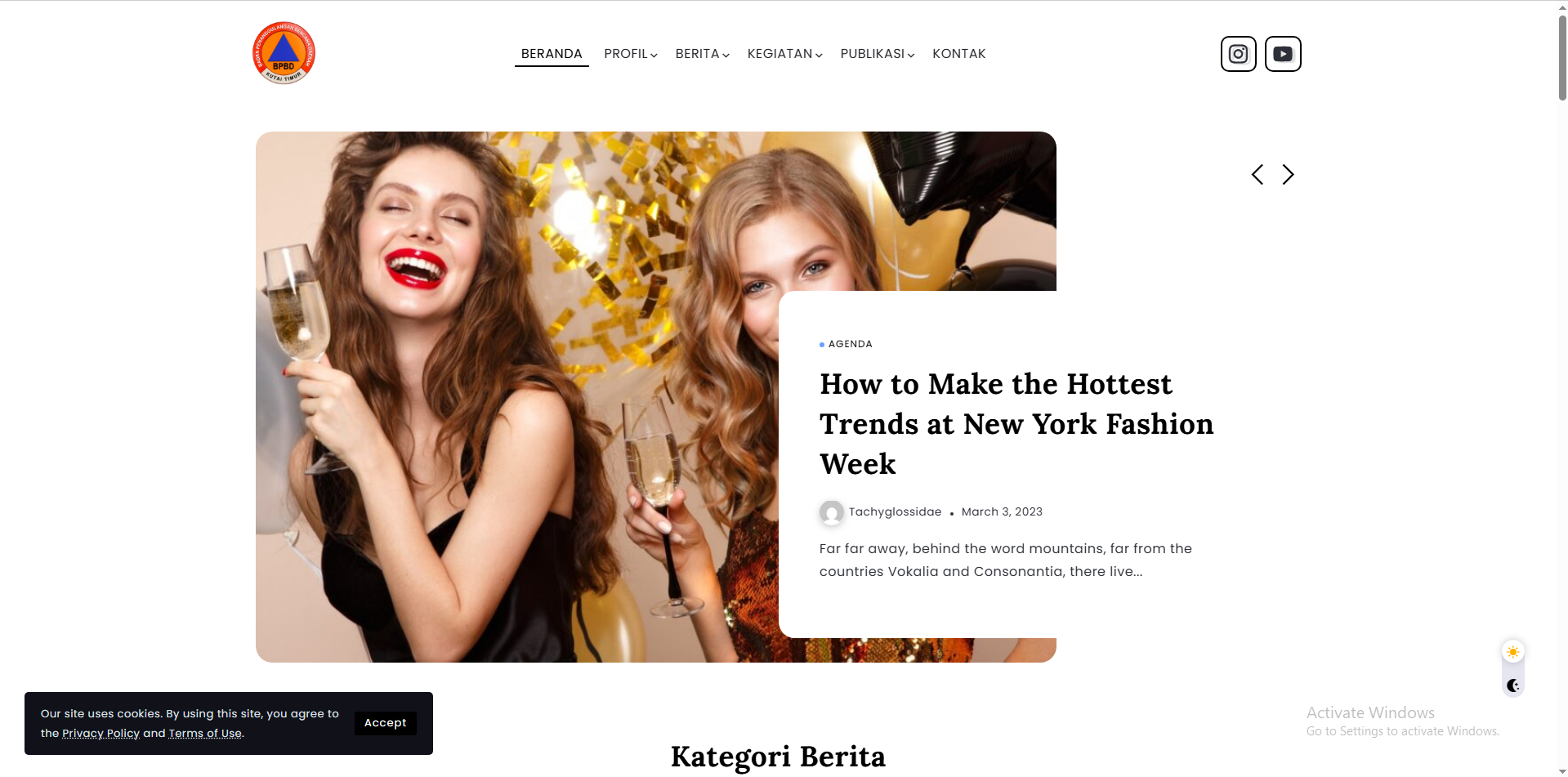
Task: Expand the PUBLIKASI dropdown menu
Action: 878,54
